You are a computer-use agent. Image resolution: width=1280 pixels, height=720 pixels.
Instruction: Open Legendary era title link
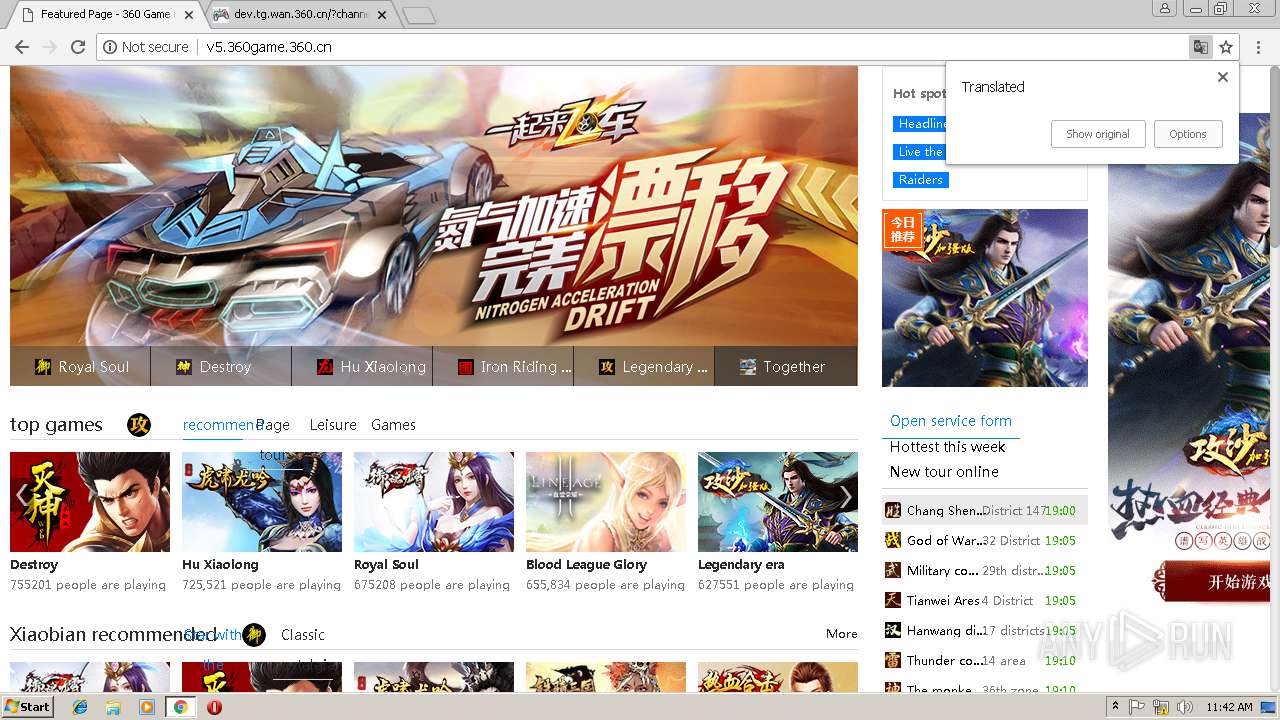pos(741,565)
